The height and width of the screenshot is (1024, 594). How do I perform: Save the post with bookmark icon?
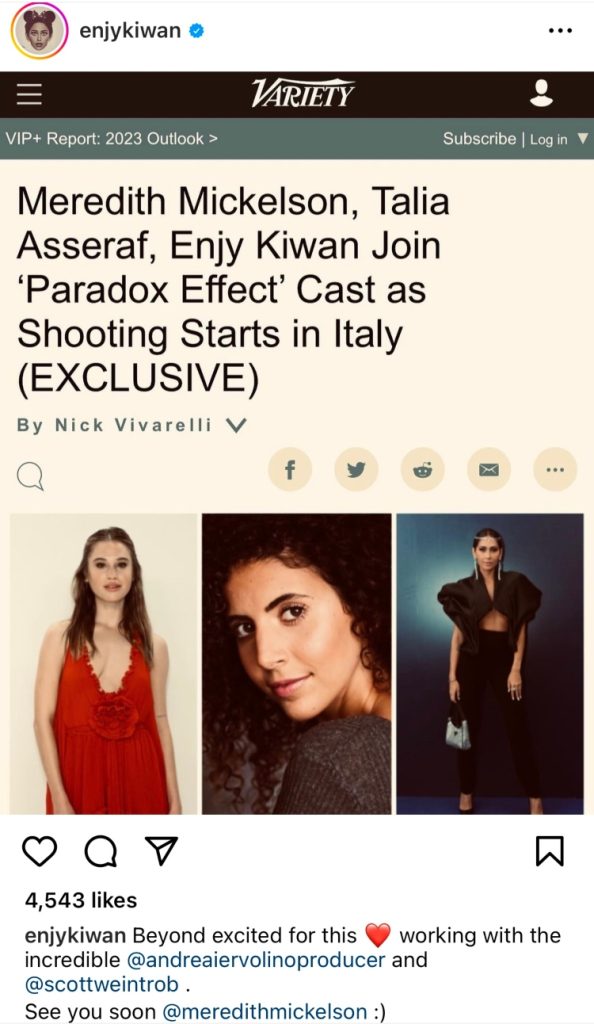pyautogui.click(x=550, y=851)
